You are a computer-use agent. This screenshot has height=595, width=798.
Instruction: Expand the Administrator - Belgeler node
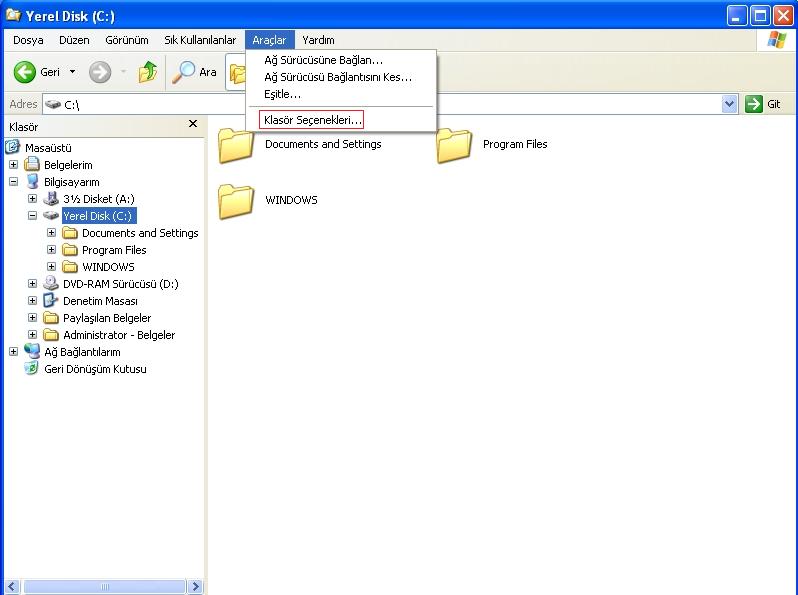click(33, 335)
